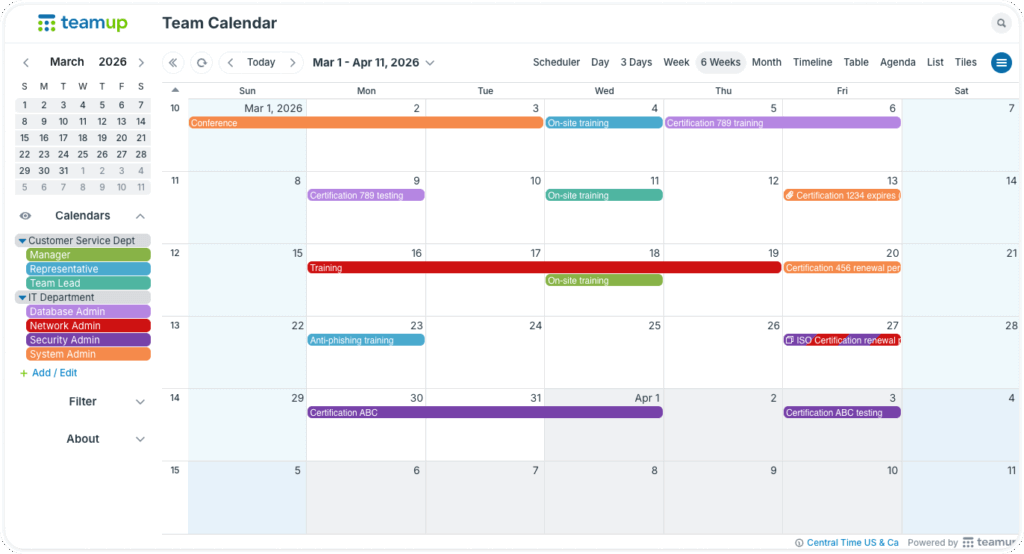Toggle the Manager calendar visibility
The image size is (1024, 554).
[x=88, y=255]
